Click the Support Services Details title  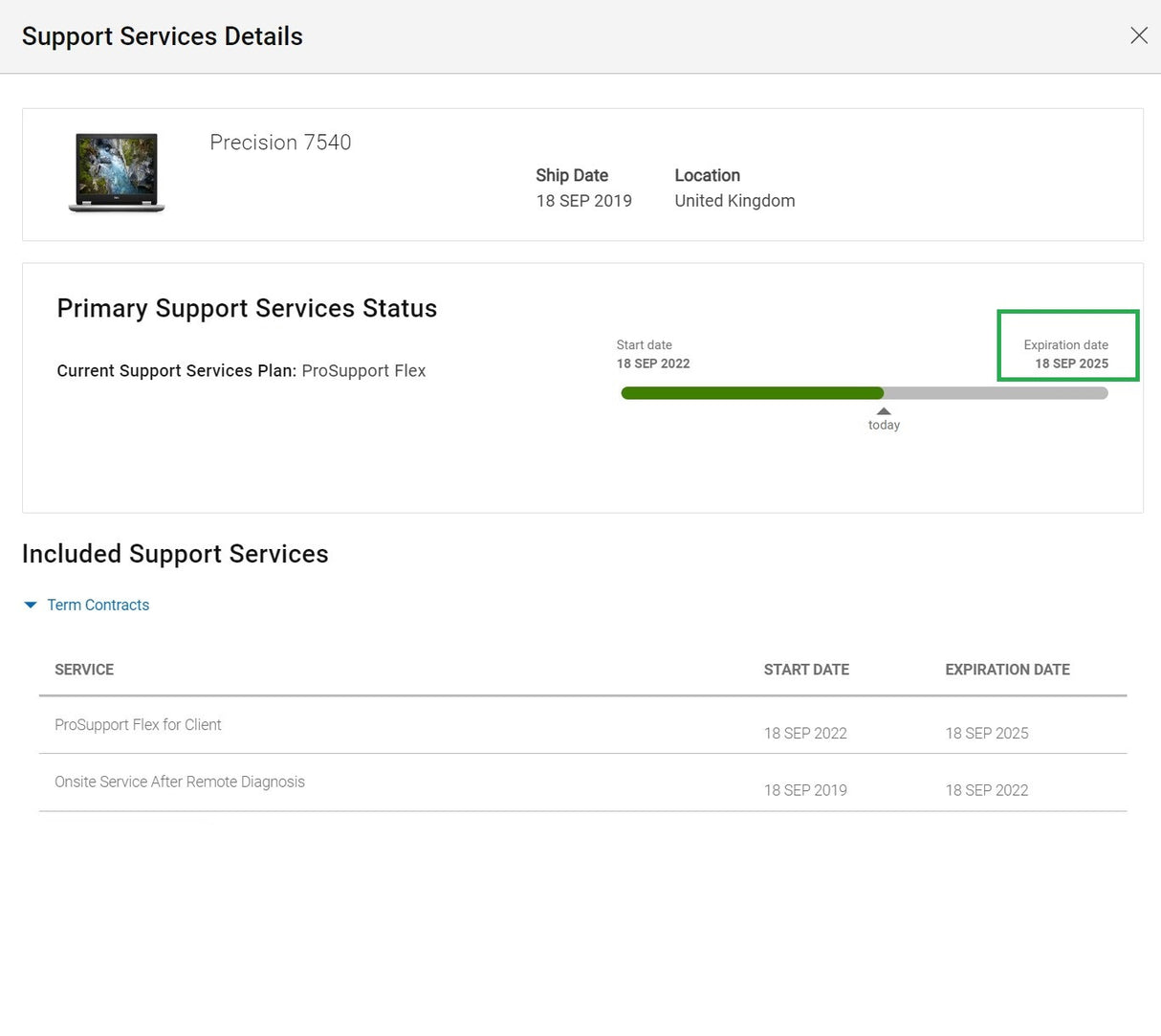click(x=163, y=36)
